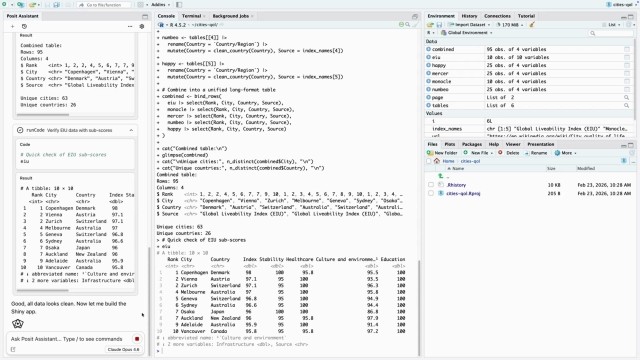Refresh the Environment pane
The width and height of the screenshot is (640, 360).
point(630,25)
